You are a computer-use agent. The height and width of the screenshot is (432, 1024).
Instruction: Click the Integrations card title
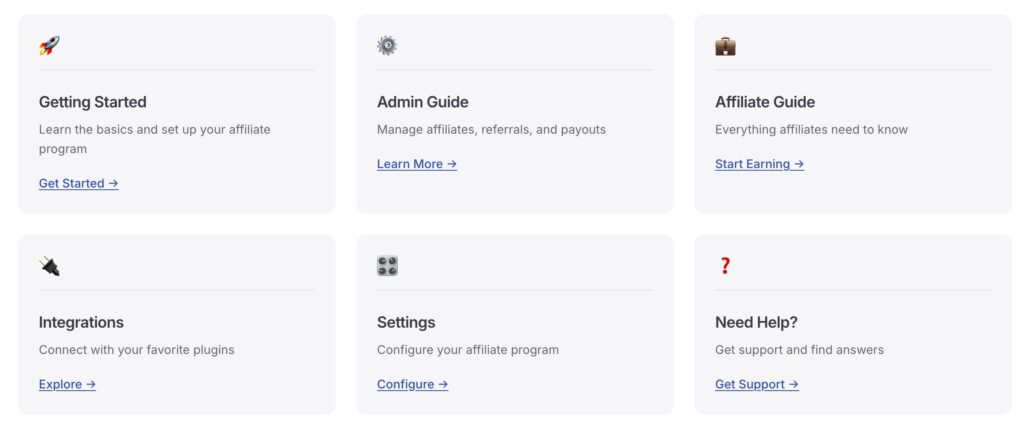tap(81, 323)
